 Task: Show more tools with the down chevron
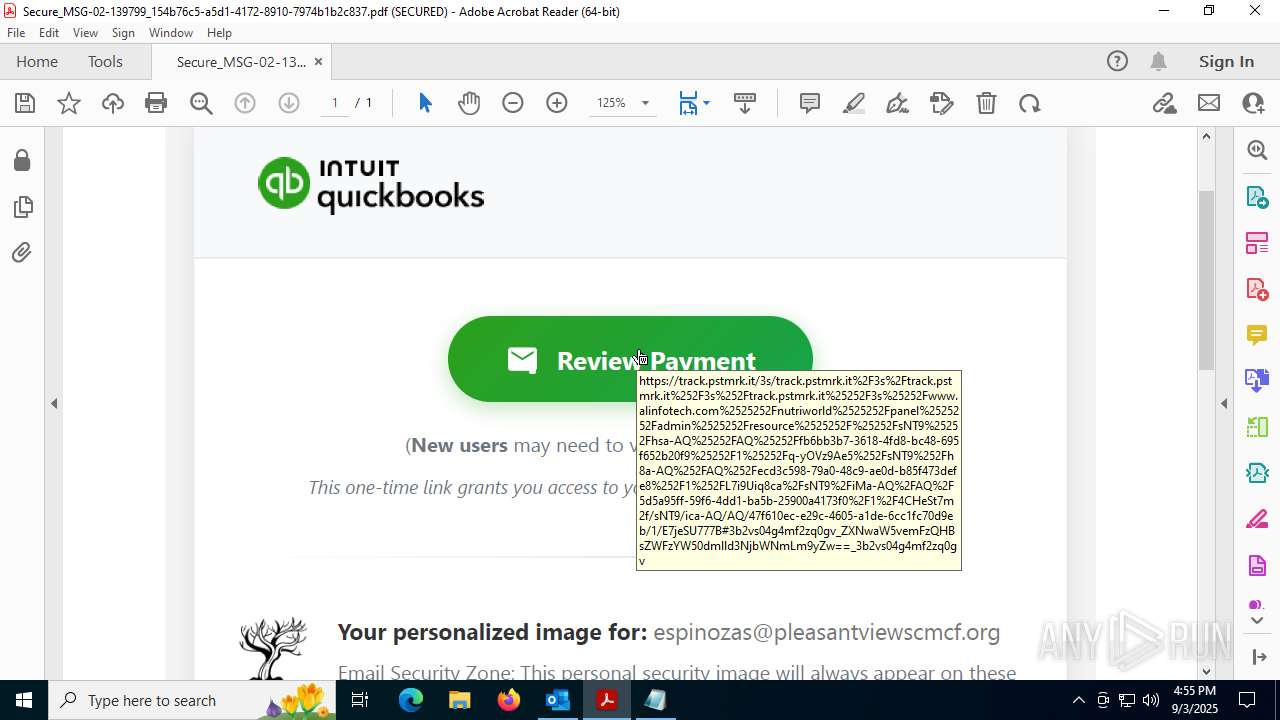[1257, 620]
